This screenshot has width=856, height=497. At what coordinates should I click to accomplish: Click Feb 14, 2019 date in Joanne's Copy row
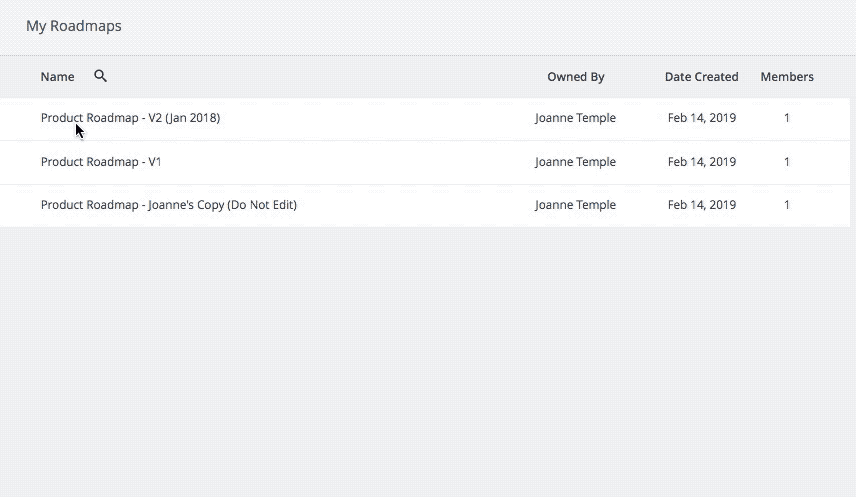pyautogui.click(x=701, y=205)
